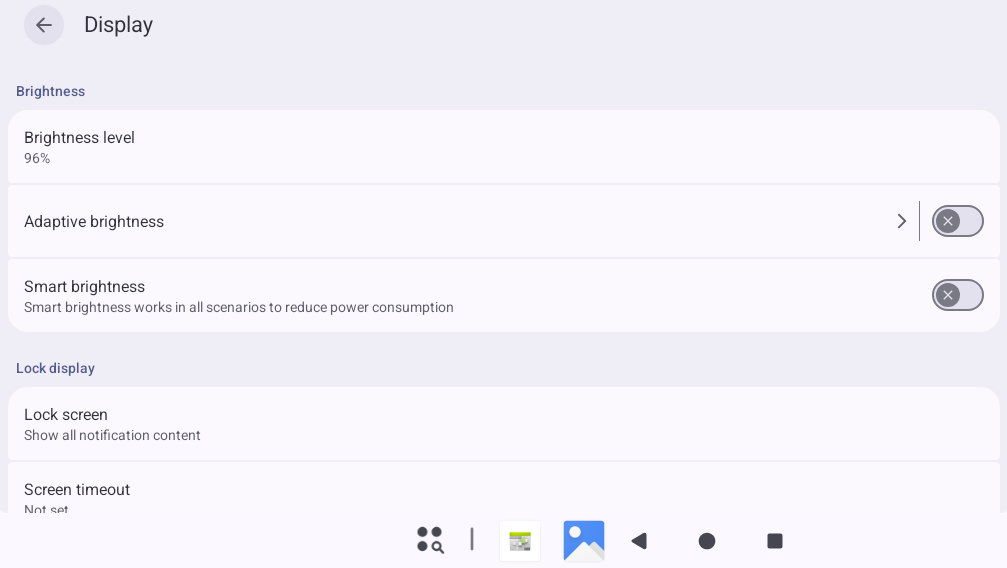
Task: Go back using the Display back arrow
Action: (44, 25)
